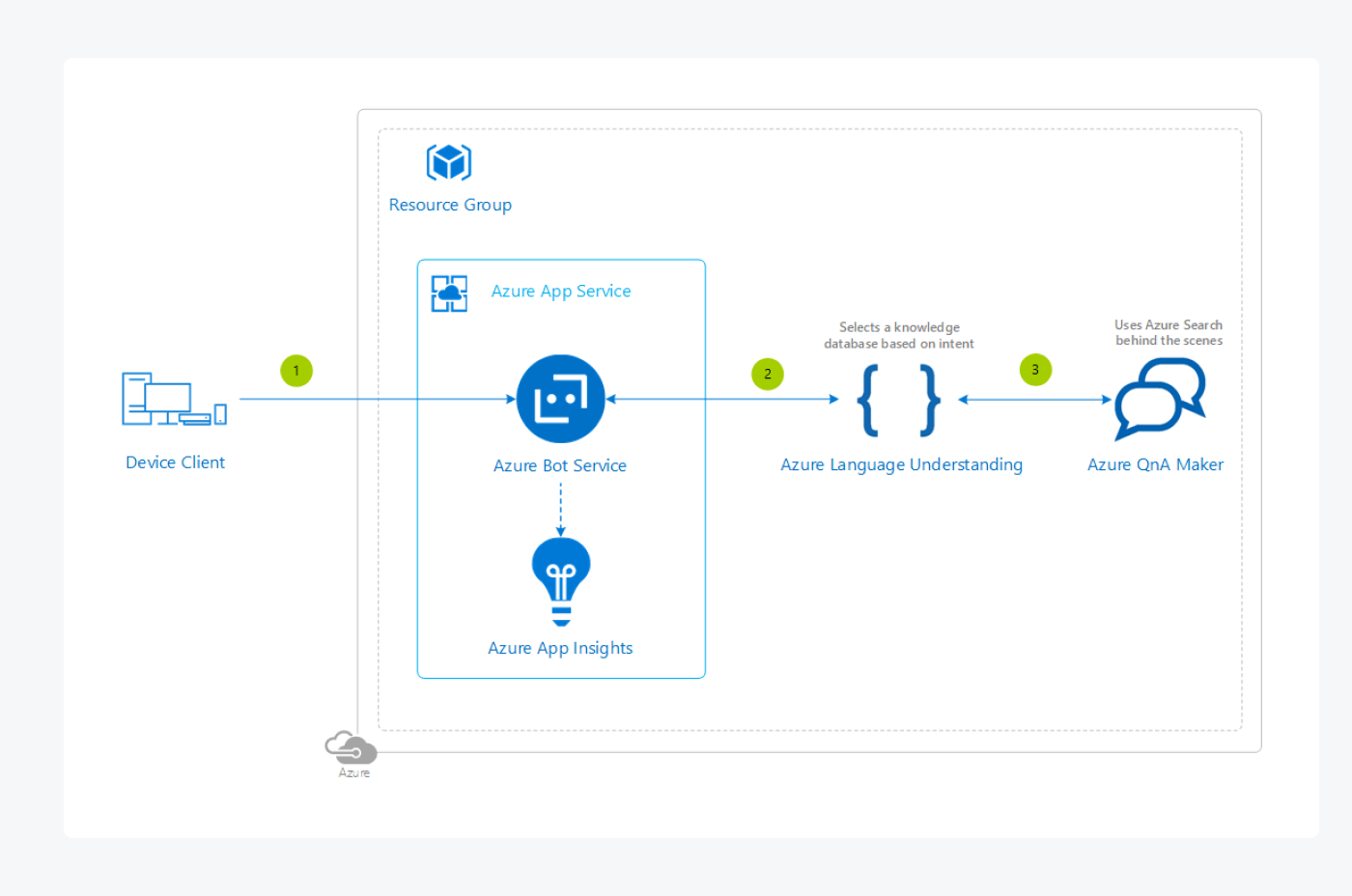The height and width of the screenshot is (896, 1352).
Task: Click the green step 1 marker
Action: click(x=296, y=371)
